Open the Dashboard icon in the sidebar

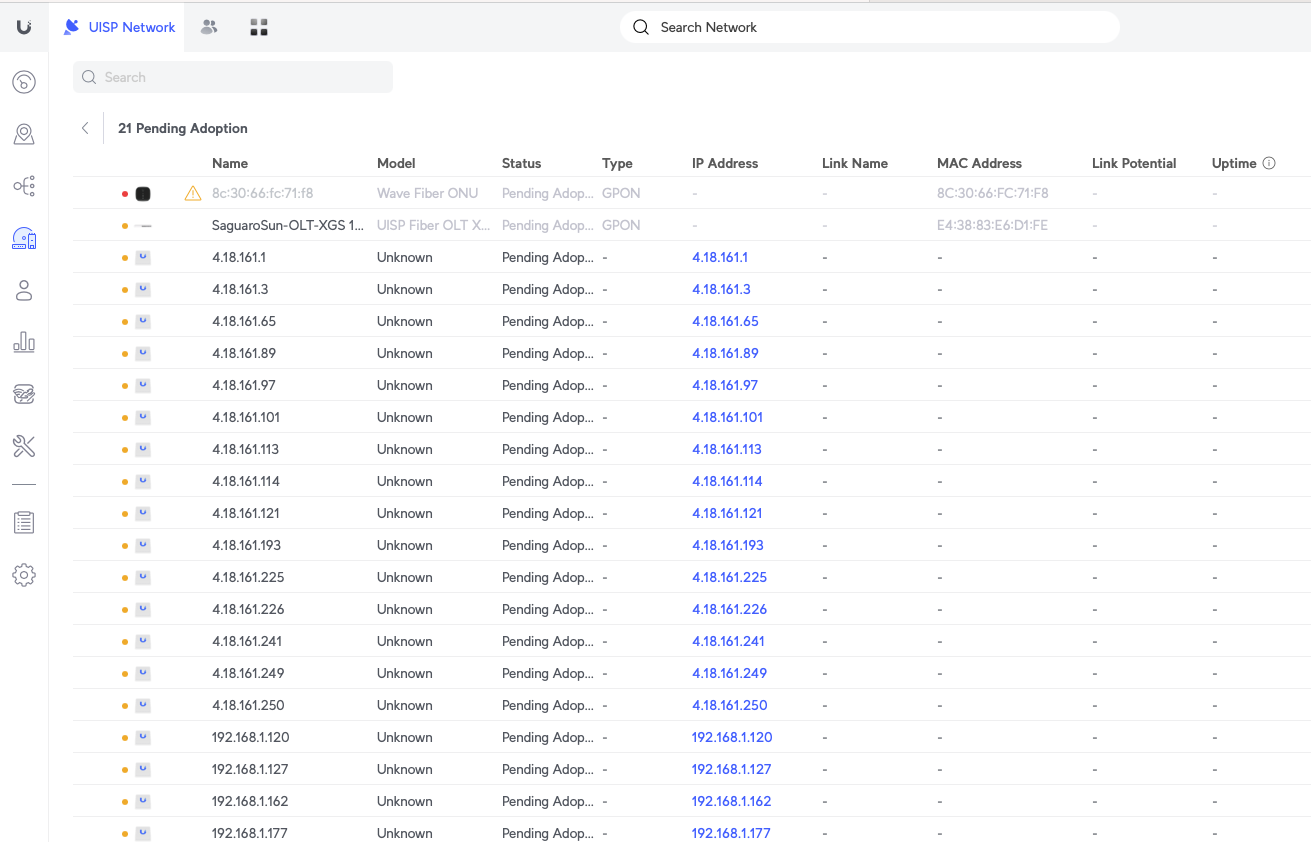(24, 82)
